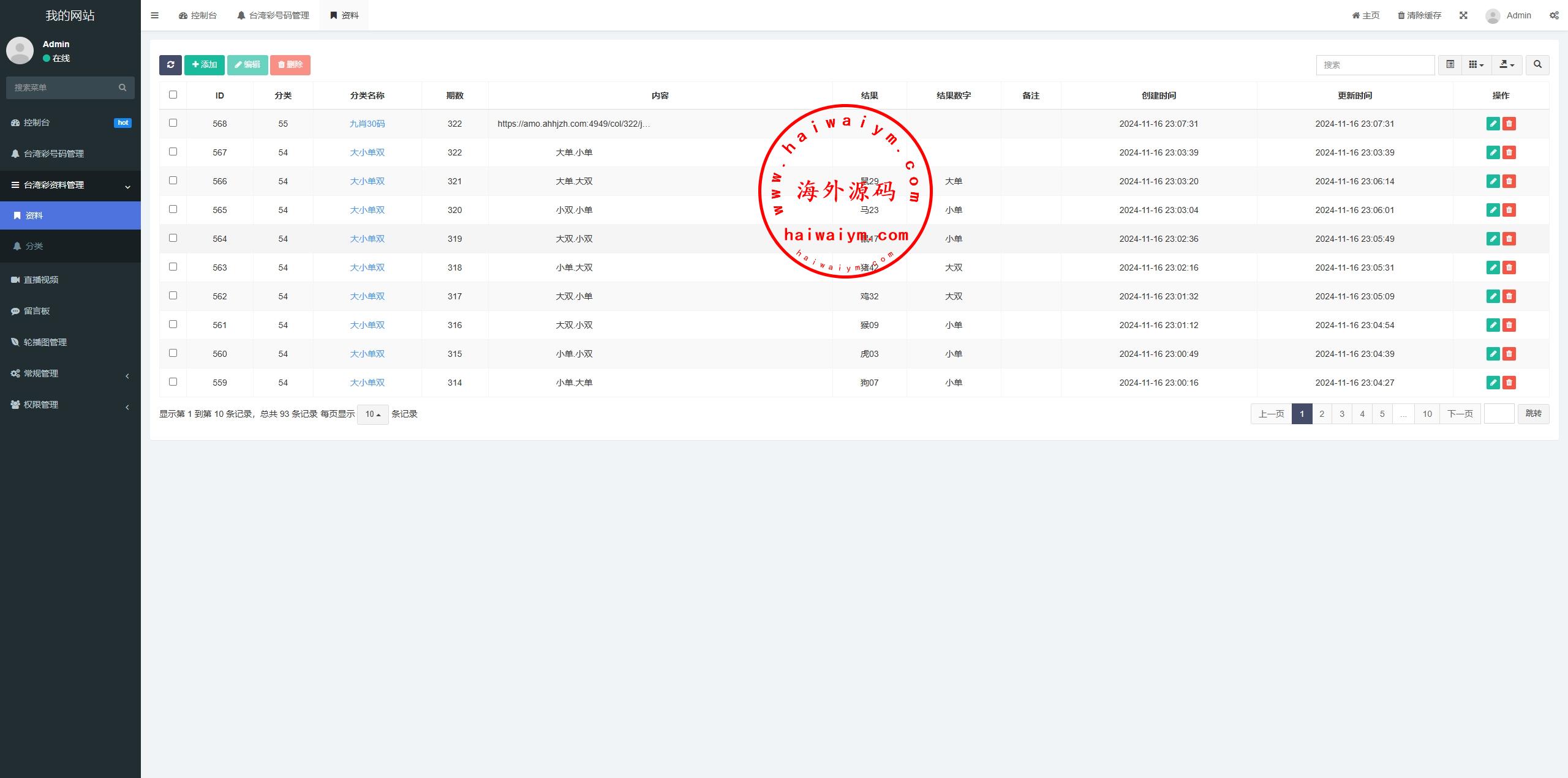Click the table search input field
The image size is (1568, 778).
(1374, 65)
